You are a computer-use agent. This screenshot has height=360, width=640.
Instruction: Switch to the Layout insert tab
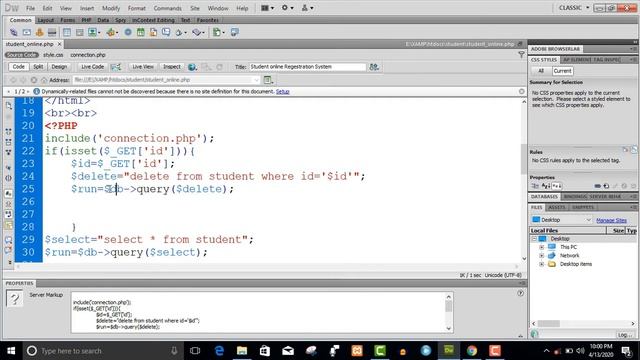click(x=46, y=20)
